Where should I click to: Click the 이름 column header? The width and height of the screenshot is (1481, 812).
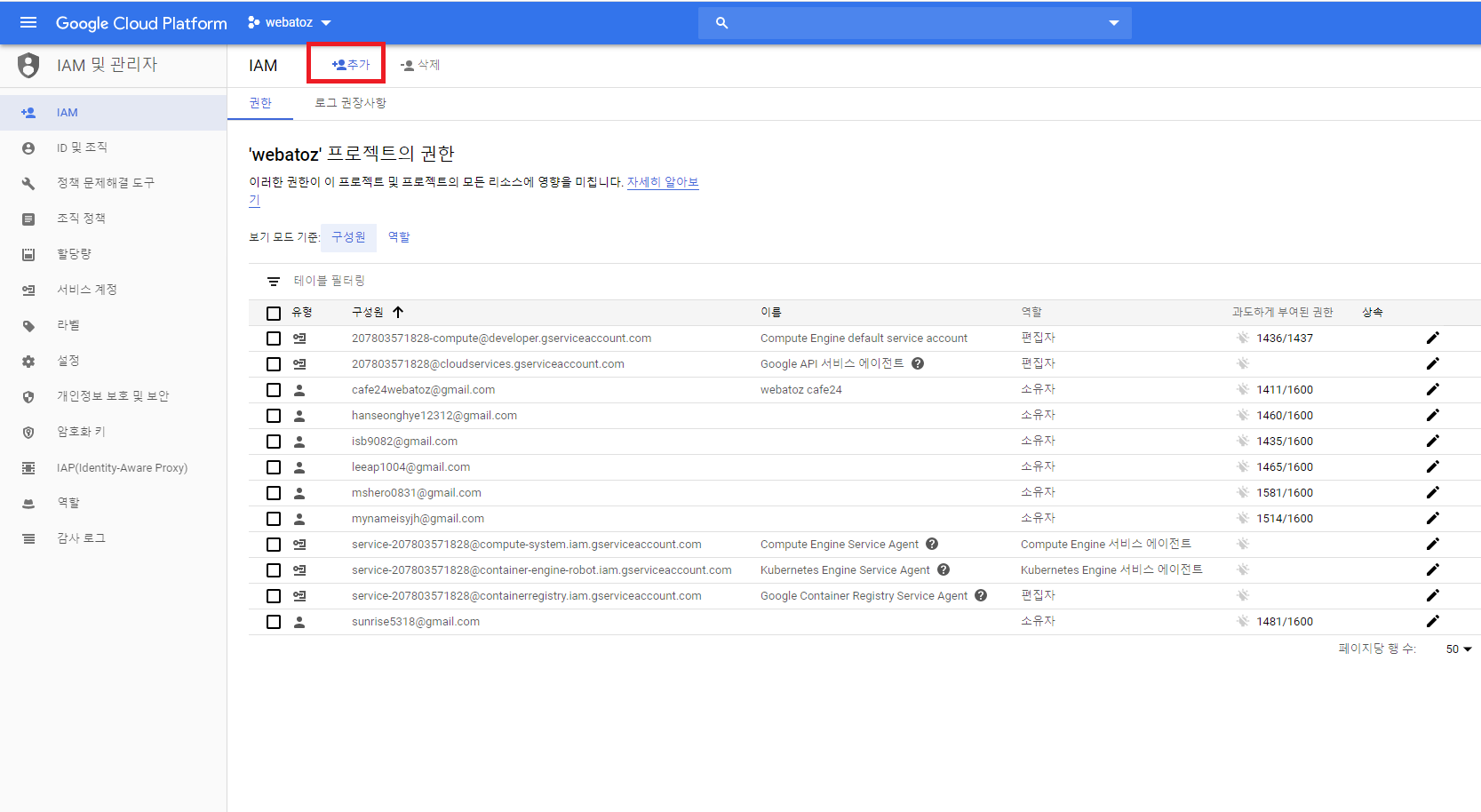(770, 312)
